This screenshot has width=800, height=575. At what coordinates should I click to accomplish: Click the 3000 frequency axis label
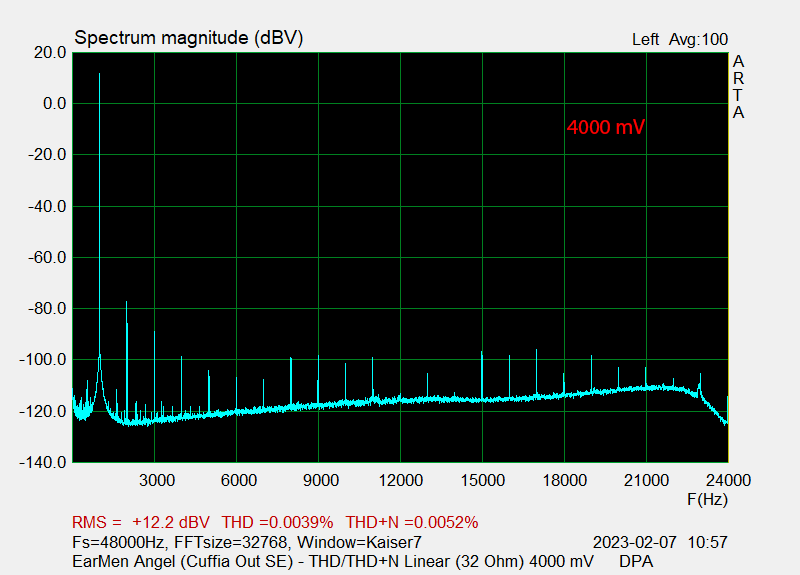pos(157,481)
